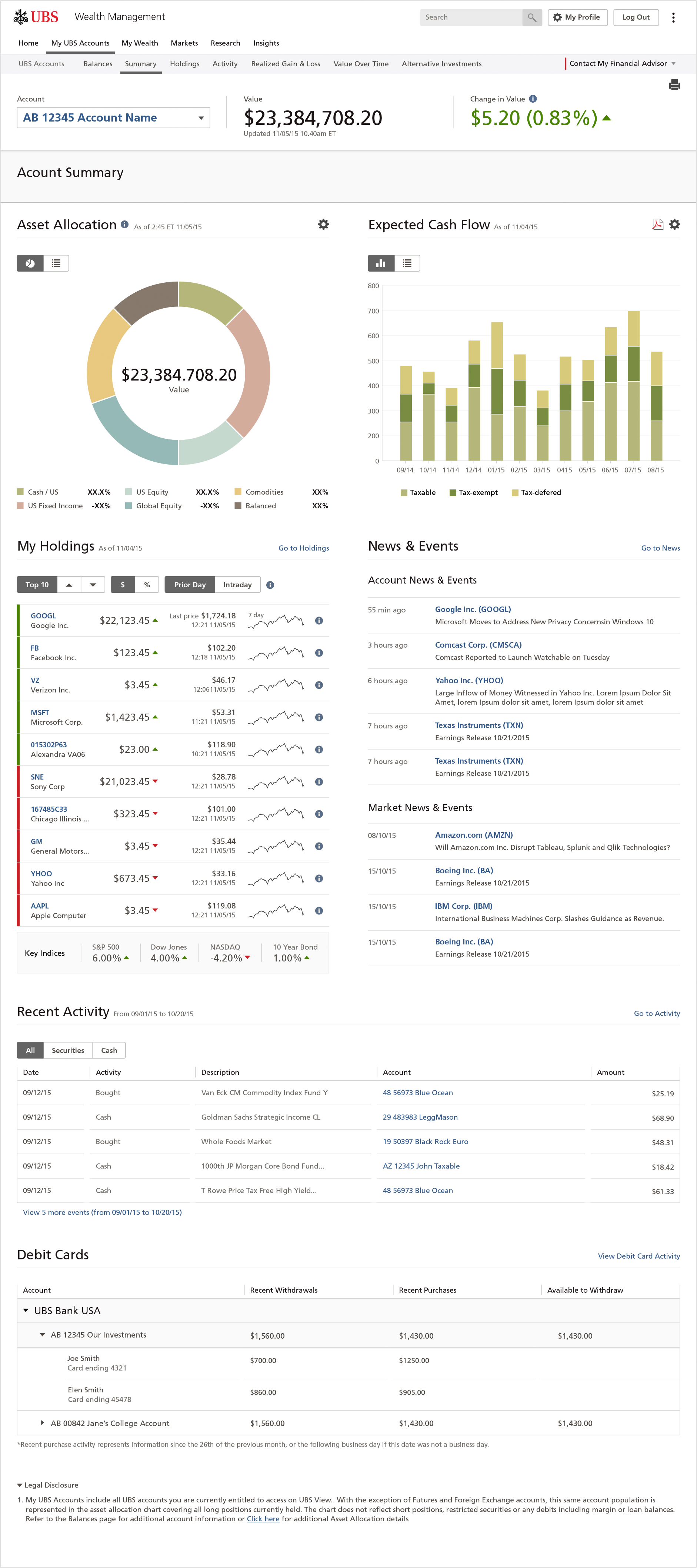Click the search magnifier icon
This screenshot has height=1568, width=697.
(531, 18)
